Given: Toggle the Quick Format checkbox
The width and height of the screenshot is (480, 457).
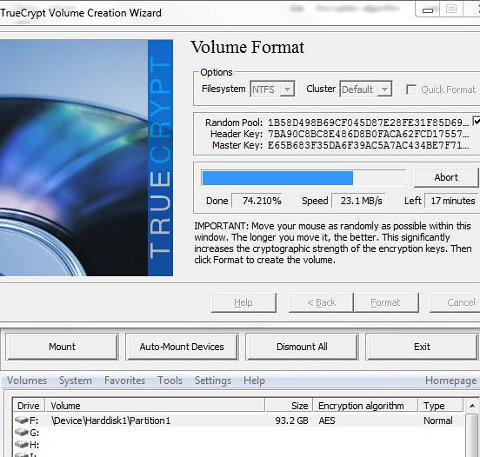Looking at the screenshot, I should click(x=411, y=90).
